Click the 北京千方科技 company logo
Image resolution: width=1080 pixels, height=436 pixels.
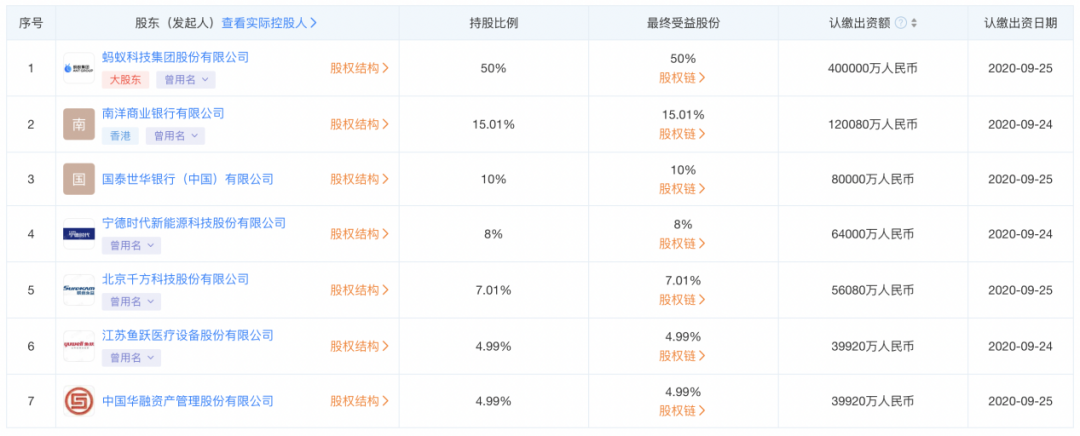pyautogui.click(x=79, y=290)
